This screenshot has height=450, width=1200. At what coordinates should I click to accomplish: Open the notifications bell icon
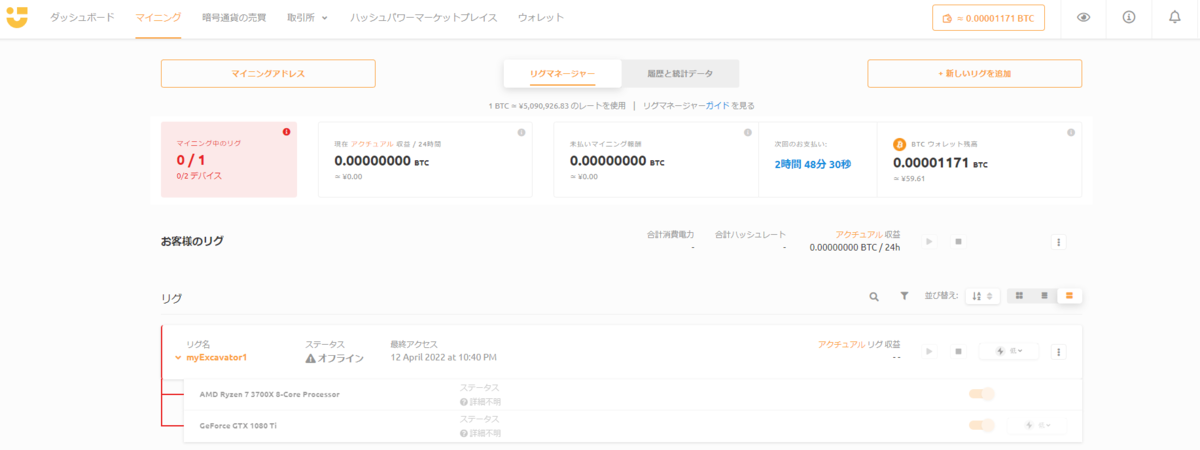click(1174, 18)
